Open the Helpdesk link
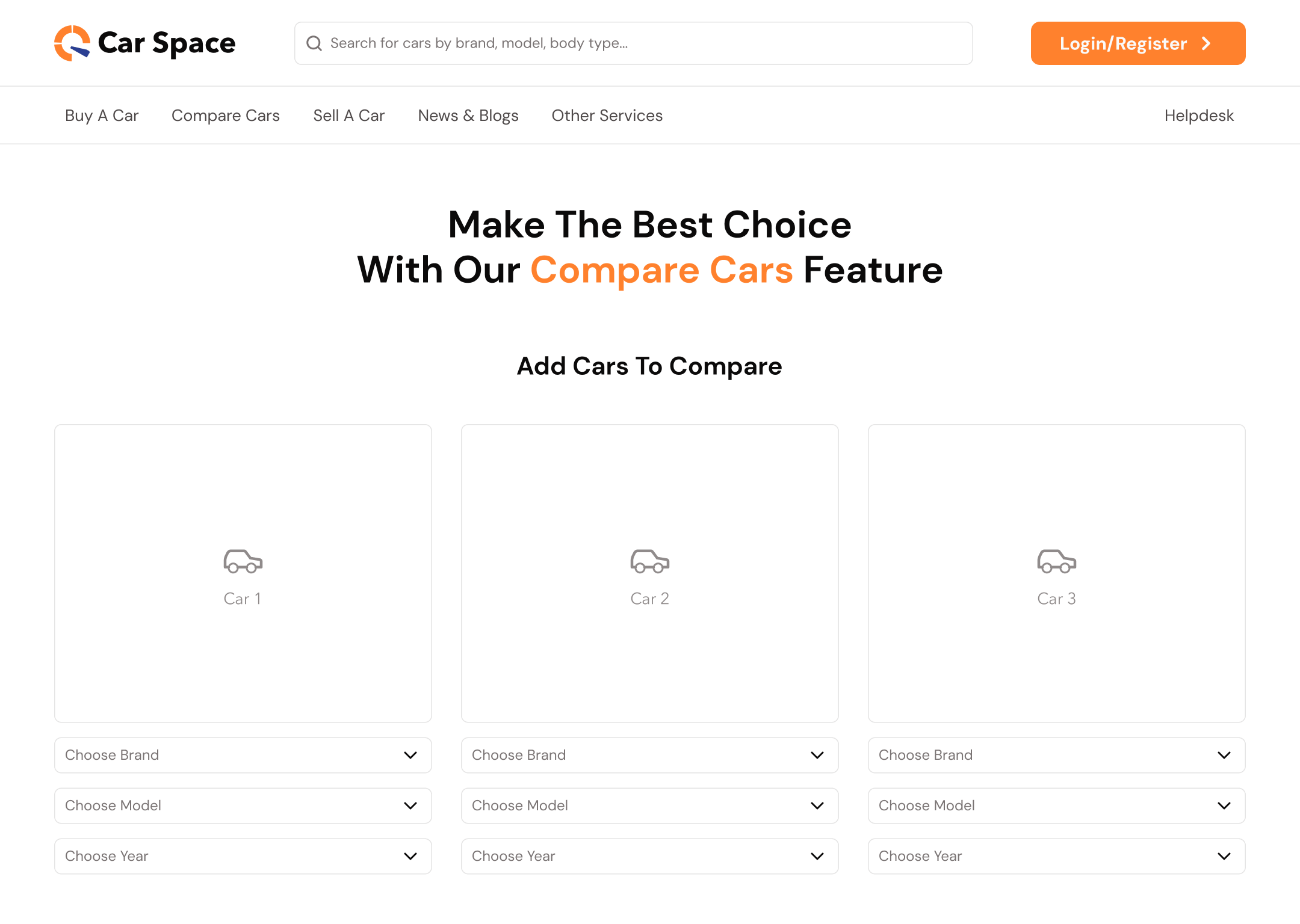This screenshot has height=924, width=1300. [1199, 115]
